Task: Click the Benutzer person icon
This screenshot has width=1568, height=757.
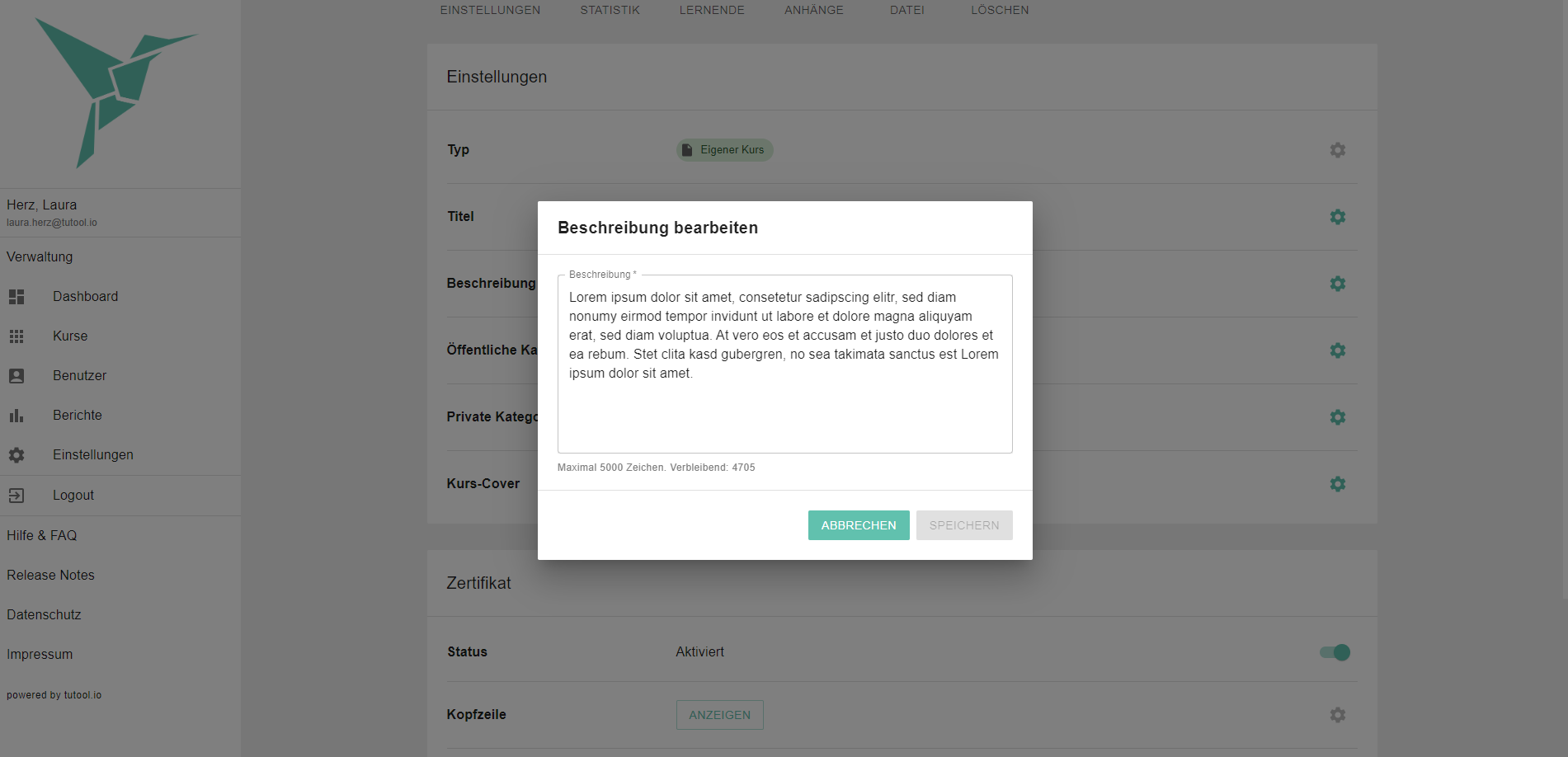Action: pyautogui.click(x=16, y=376)
